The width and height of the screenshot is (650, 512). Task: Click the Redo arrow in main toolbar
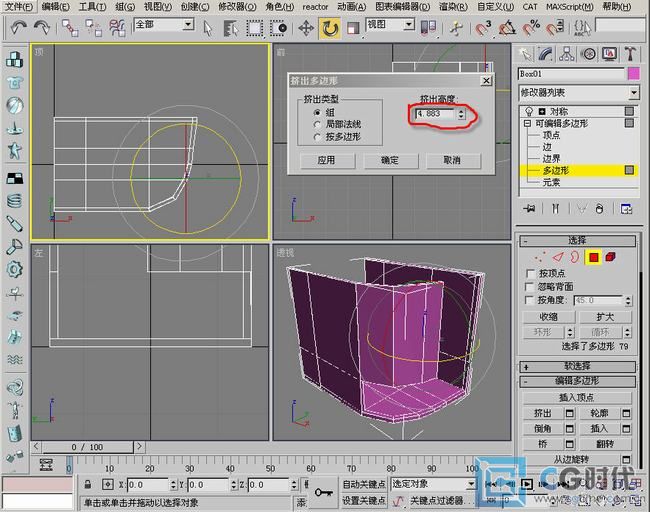(x=41, y=28)
